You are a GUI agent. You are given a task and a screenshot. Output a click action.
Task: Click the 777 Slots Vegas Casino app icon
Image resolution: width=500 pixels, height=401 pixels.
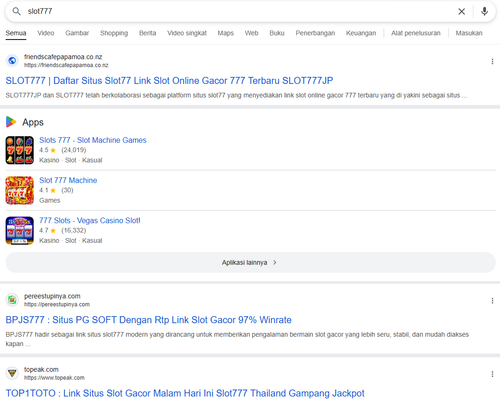coord(20,231)
